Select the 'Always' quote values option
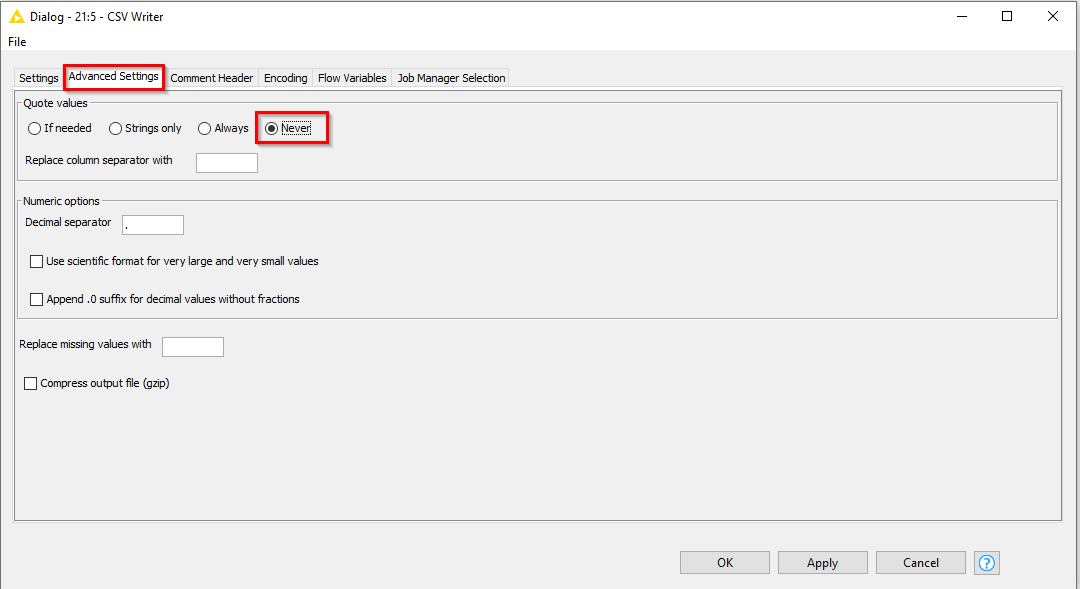 coord(205,128)
